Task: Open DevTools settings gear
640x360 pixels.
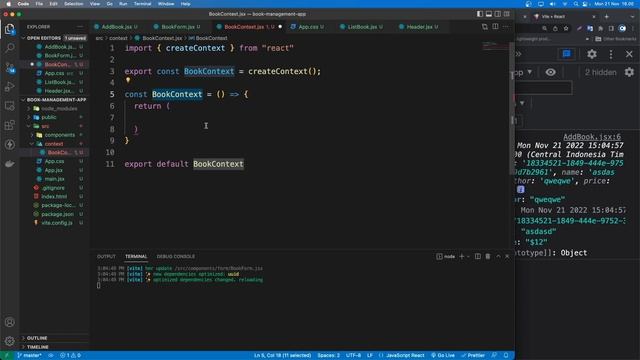Action: click(x=592, y=54)
